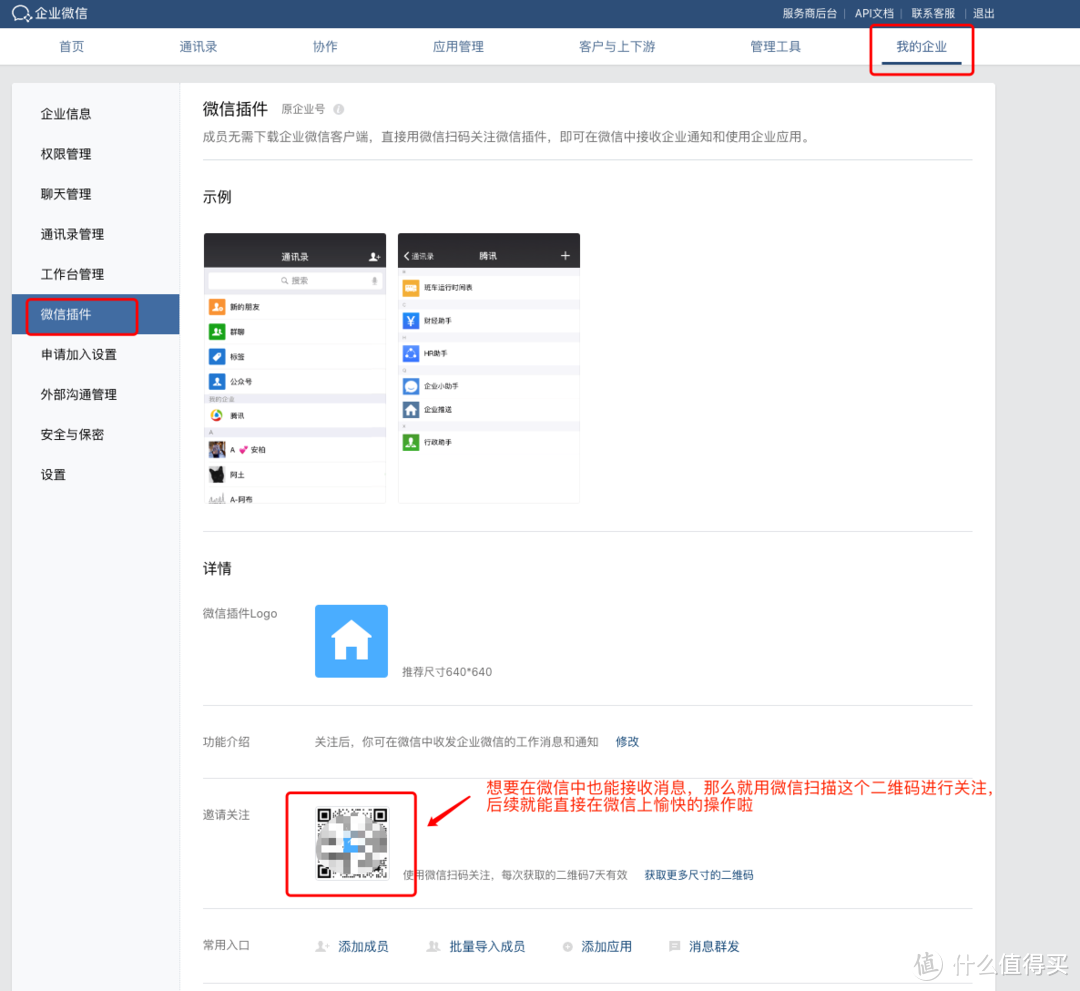
Task: Open 客户与上下游 in top navigation
Action: click(616, 47)
